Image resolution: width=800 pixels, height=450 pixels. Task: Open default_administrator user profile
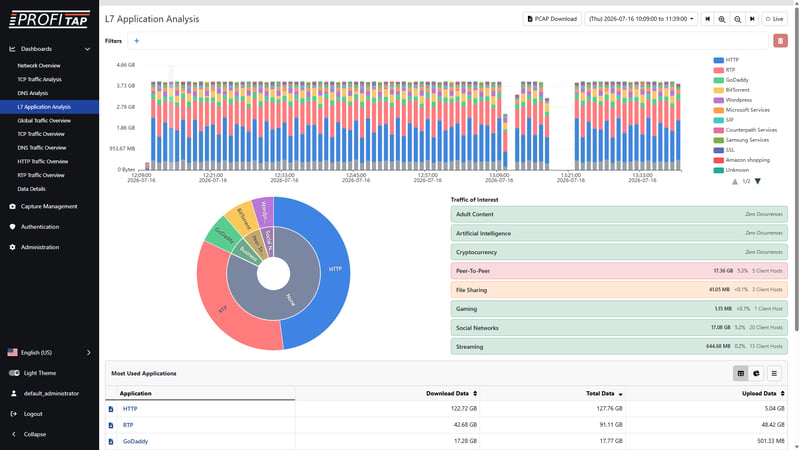(51, 393)
